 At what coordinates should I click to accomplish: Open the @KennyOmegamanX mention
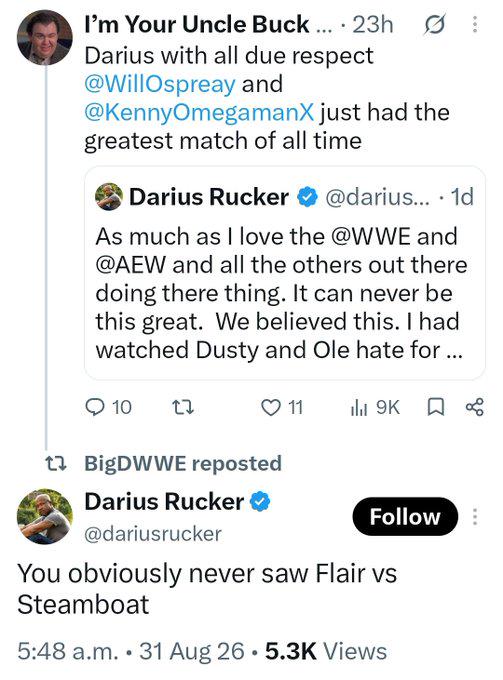(199, 112)
